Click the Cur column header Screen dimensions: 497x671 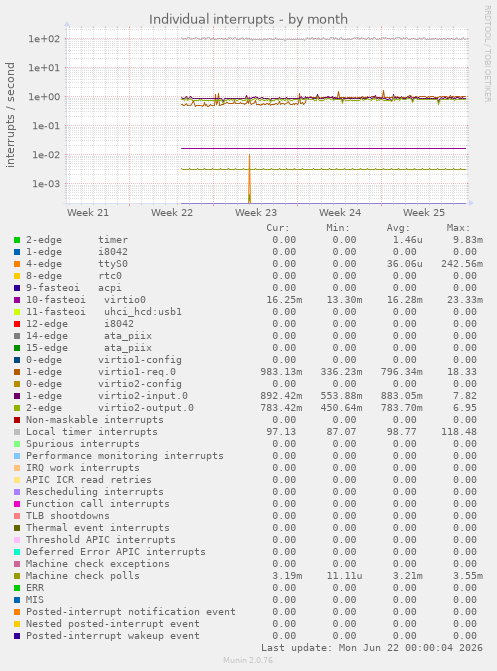click(278, 228)
